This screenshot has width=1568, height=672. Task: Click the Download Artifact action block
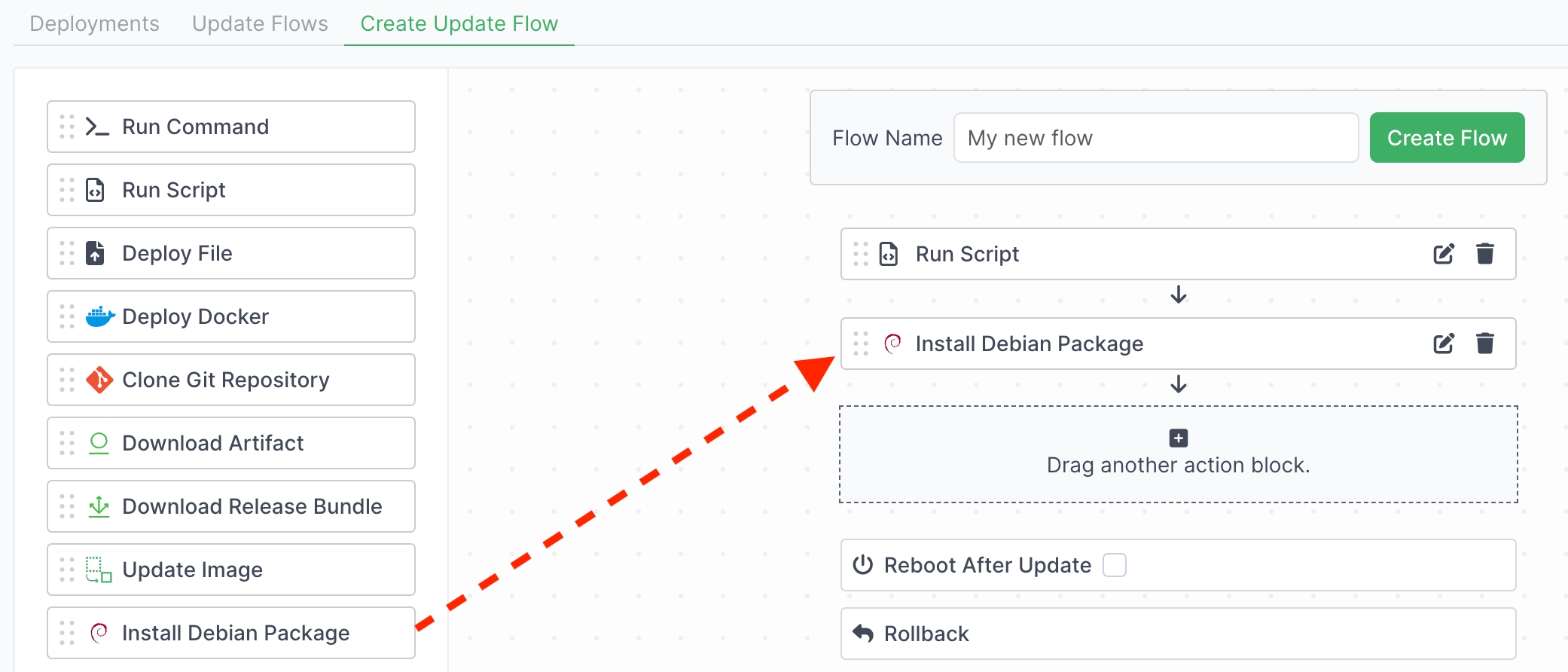(230, 443)
